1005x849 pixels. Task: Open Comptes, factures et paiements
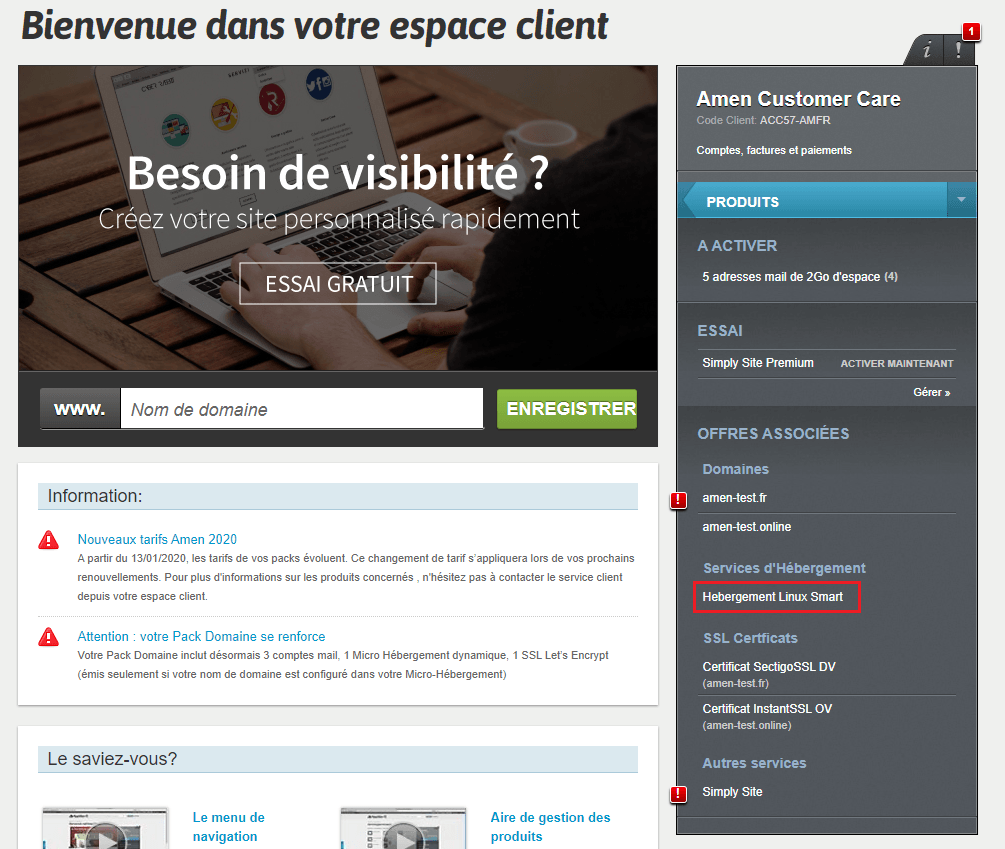[774, 150]
